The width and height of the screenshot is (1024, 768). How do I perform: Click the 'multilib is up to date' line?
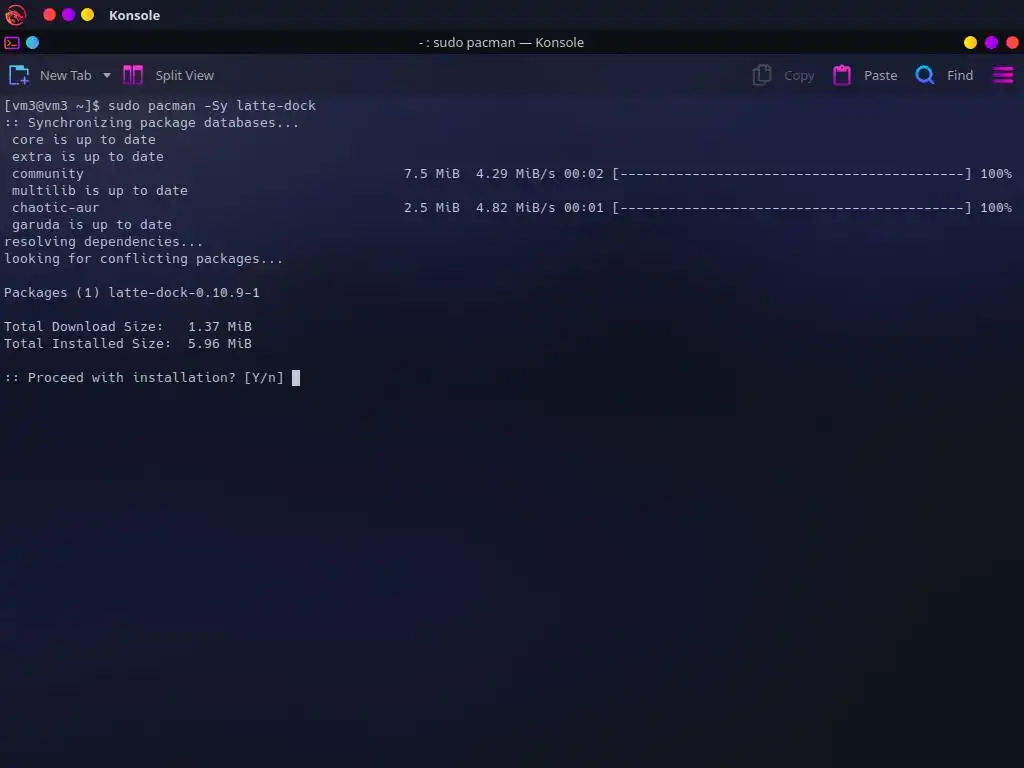100,191
